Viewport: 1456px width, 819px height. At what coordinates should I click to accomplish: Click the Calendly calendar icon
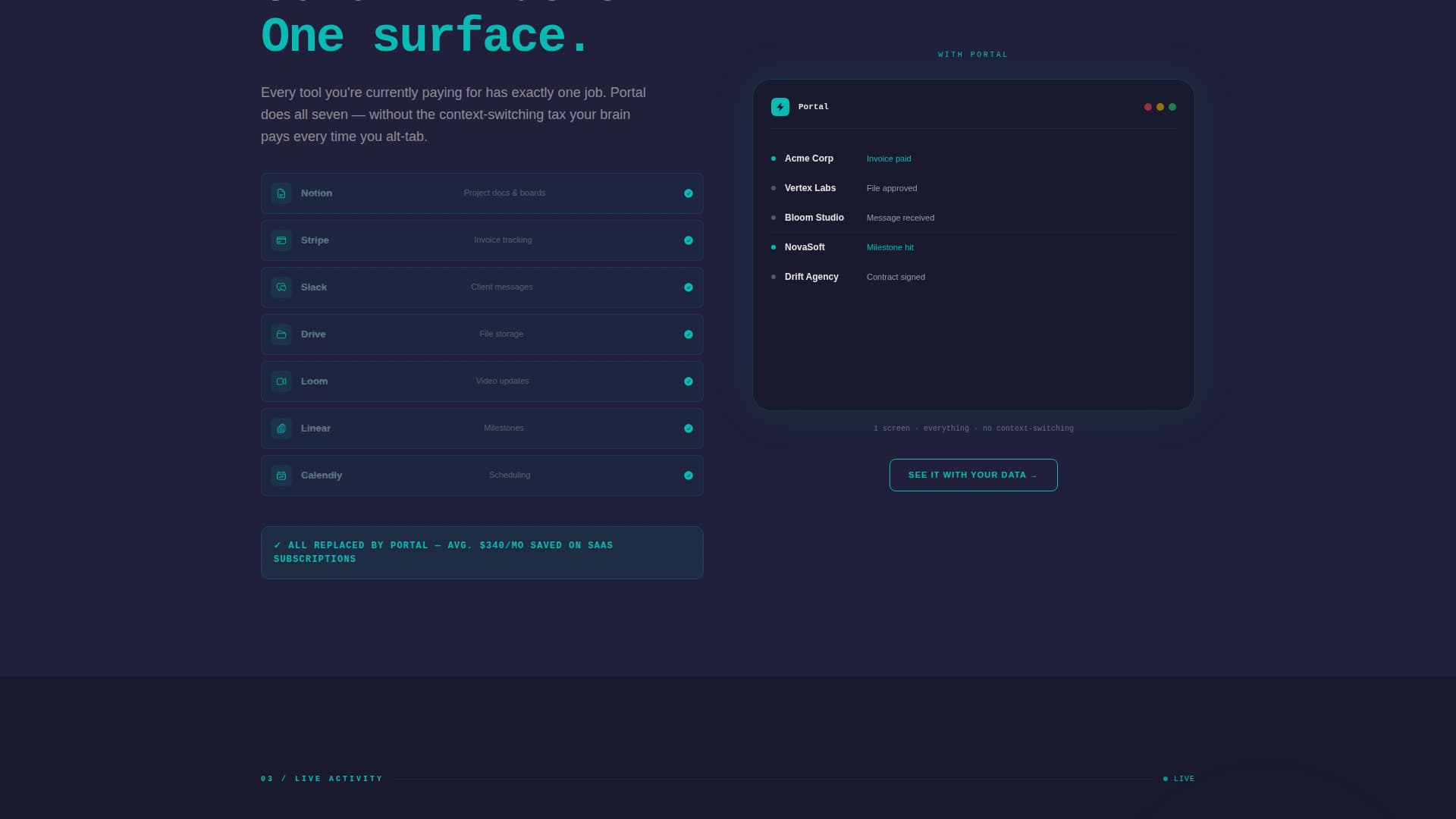pyautogui.click(x=281, y=475)
